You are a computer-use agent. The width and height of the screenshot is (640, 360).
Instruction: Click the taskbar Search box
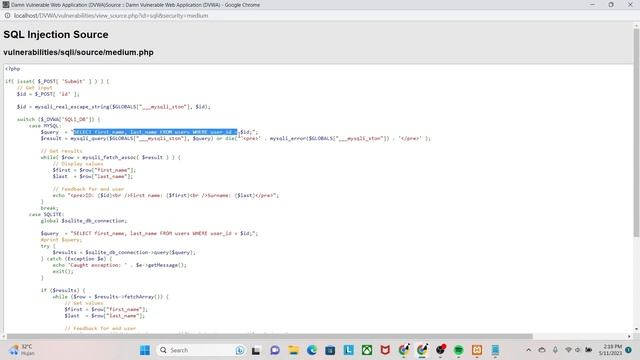[200, 350]
